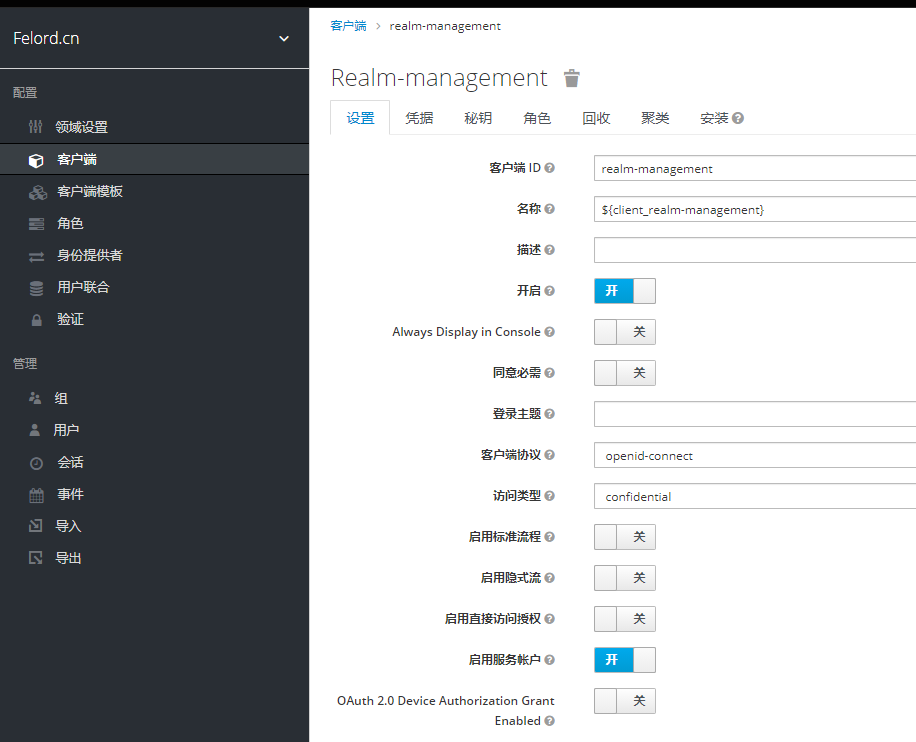Screen dimensions: 916x742
Task: Open the 秘钥 tab
Action: pos(478,118)
